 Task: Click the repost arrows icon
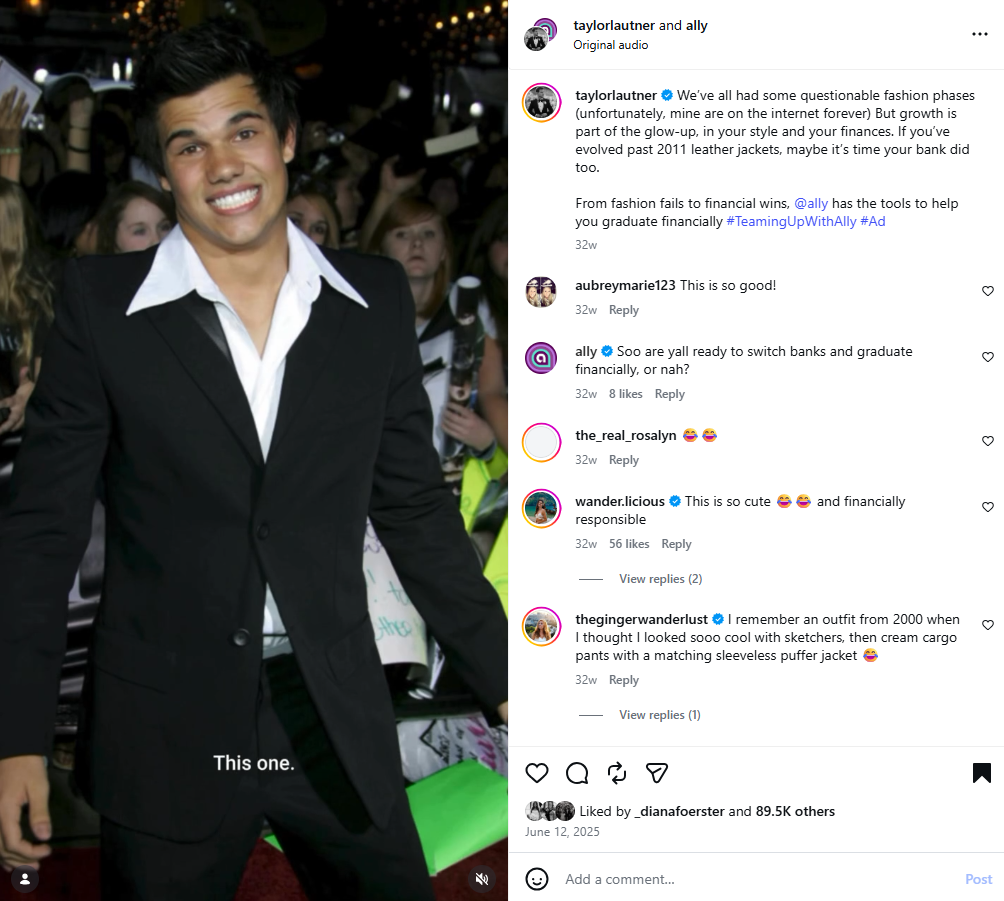pos(617,773)
